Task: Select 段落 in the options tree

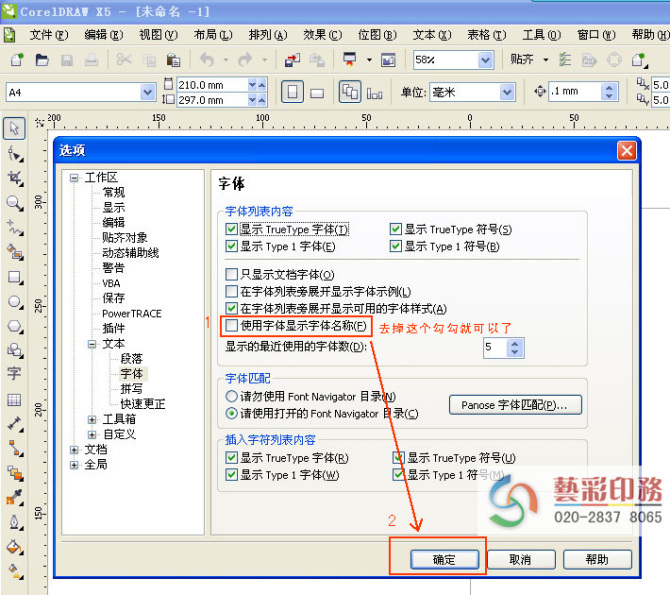Action: coord(132,358)
